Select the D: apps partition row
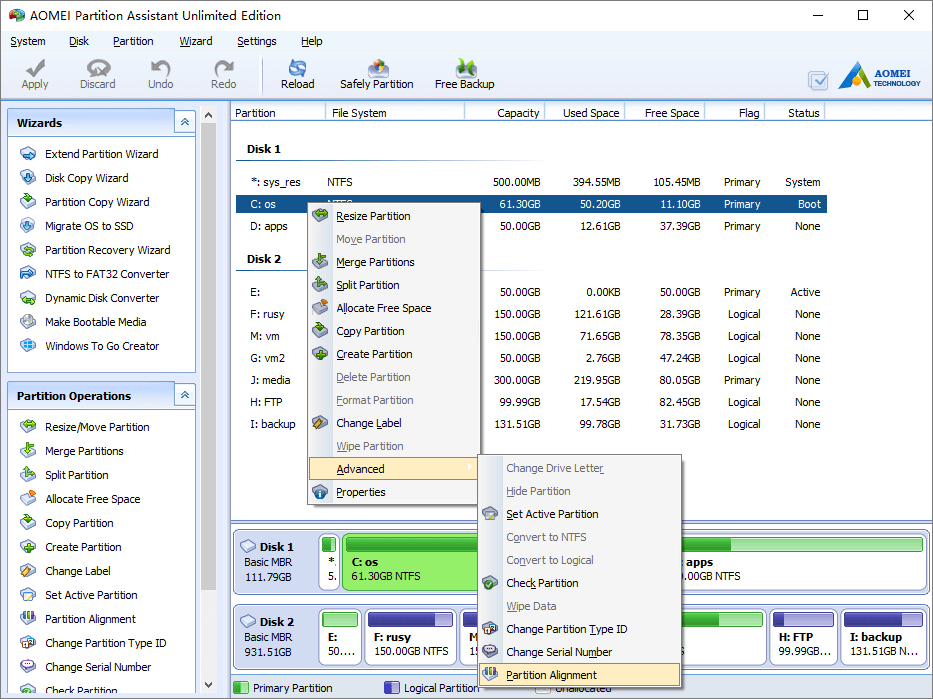Screen dimensions: 933x699 (531, 226)
